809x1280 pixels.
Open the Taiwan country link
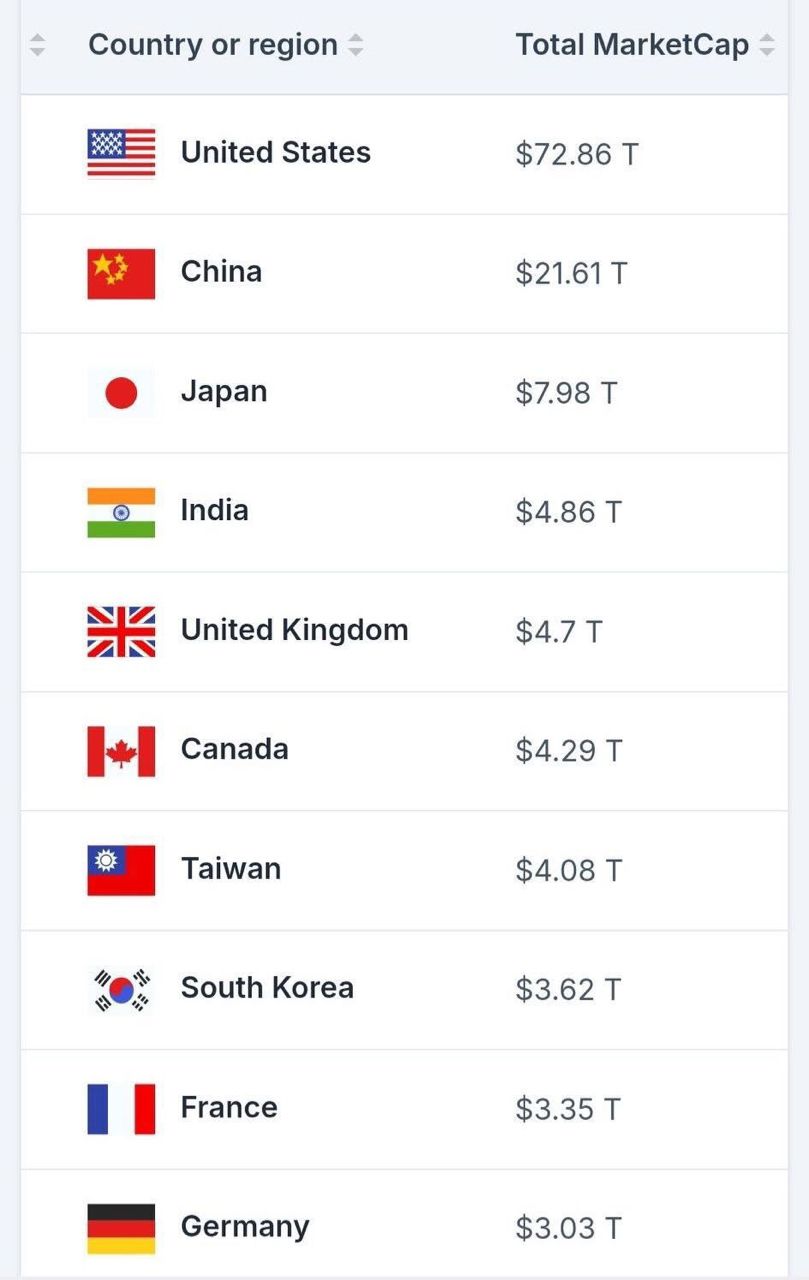pyautogui.click(x=230, y=869)
